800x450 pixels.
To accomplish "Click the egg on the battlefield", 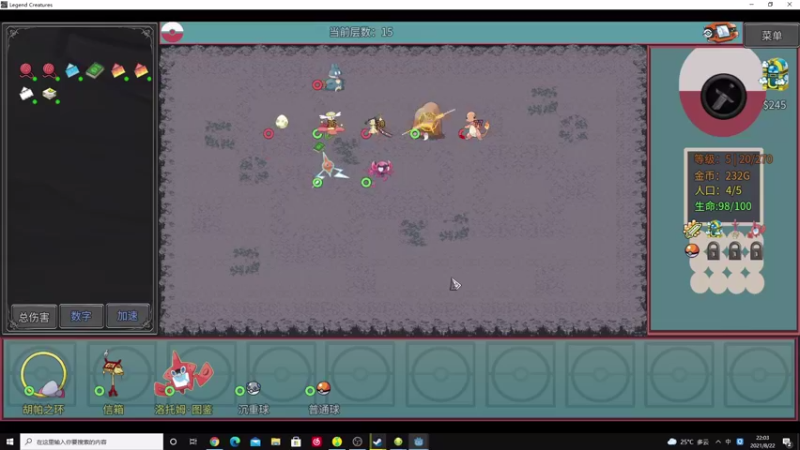I will pyautogui.click(x=282, y=121).
